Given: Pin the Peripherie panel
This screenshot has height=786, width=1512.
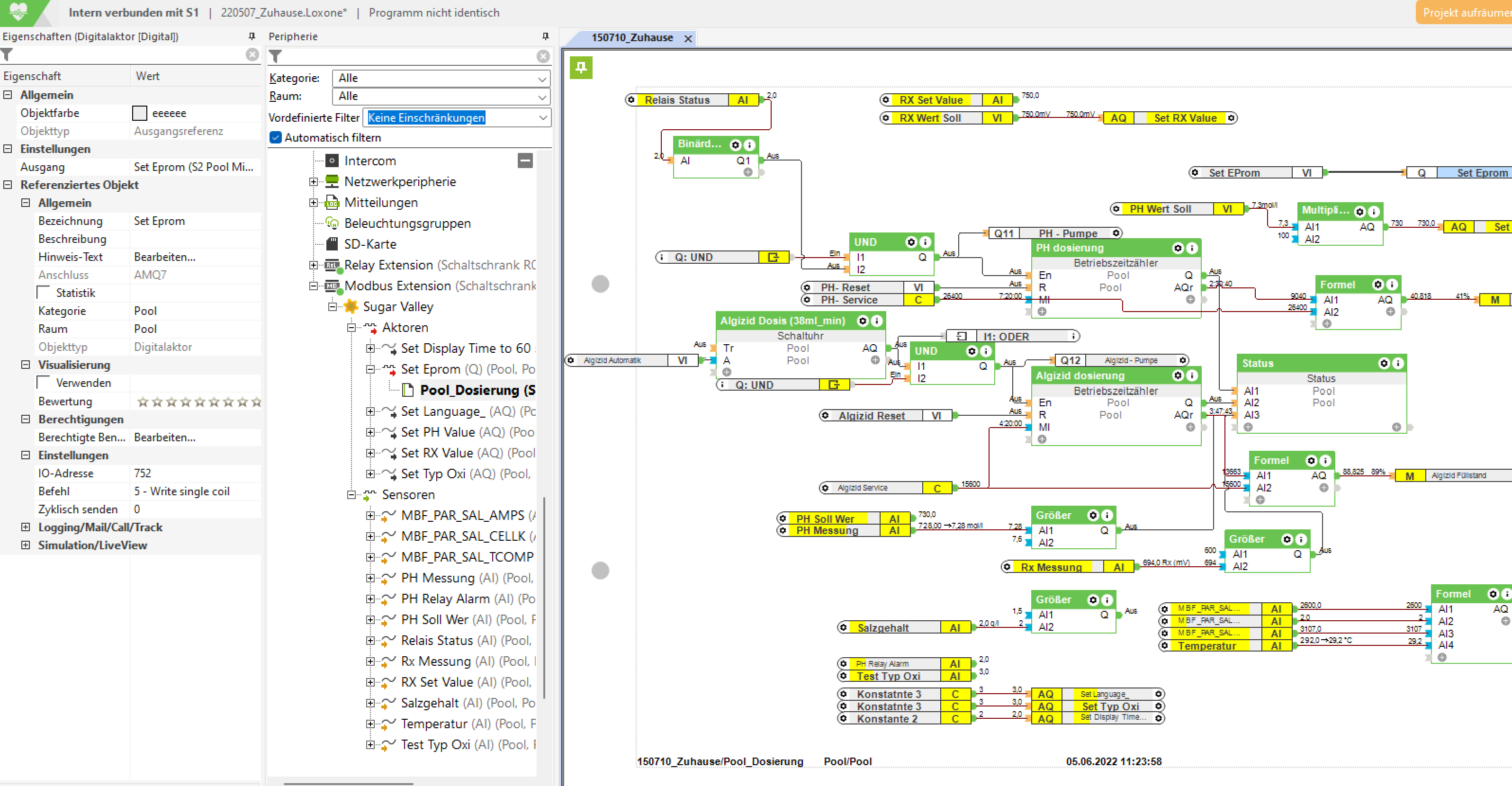Looking at the screenshot, I should (x=545, y=36).
